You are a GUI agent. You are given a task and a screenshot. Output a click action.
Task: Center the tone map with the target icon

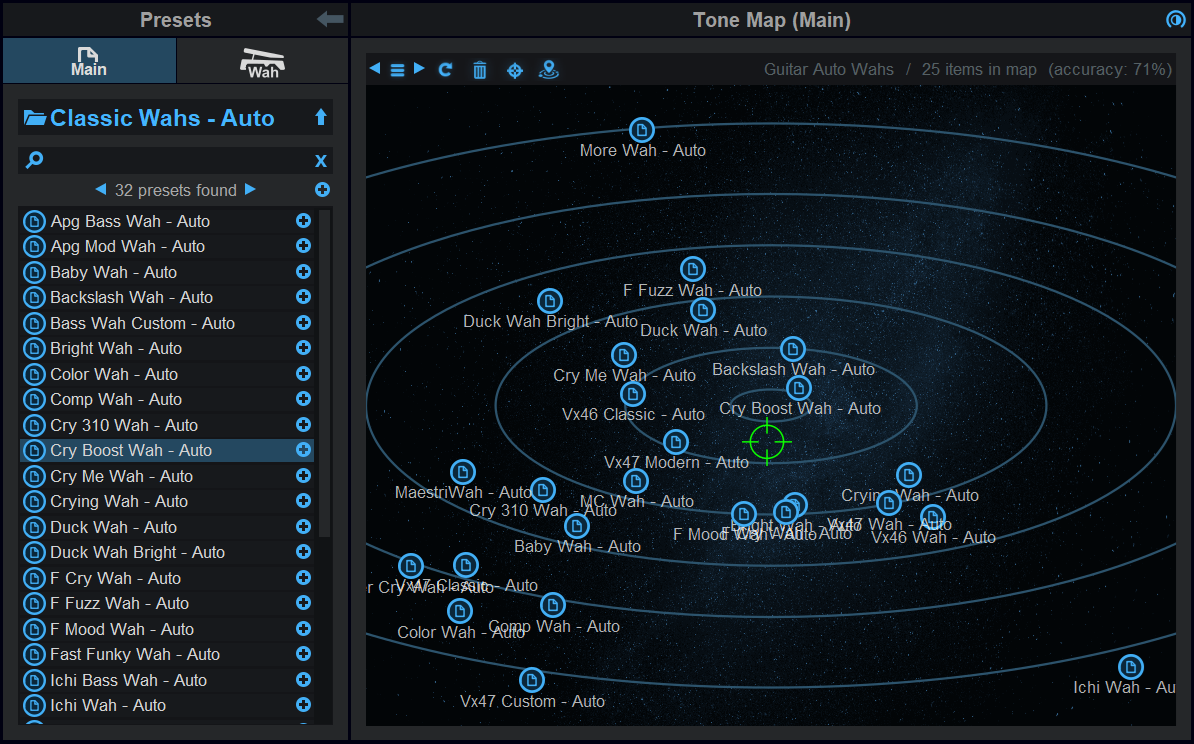pyautogui.click(x=515, y=71)
